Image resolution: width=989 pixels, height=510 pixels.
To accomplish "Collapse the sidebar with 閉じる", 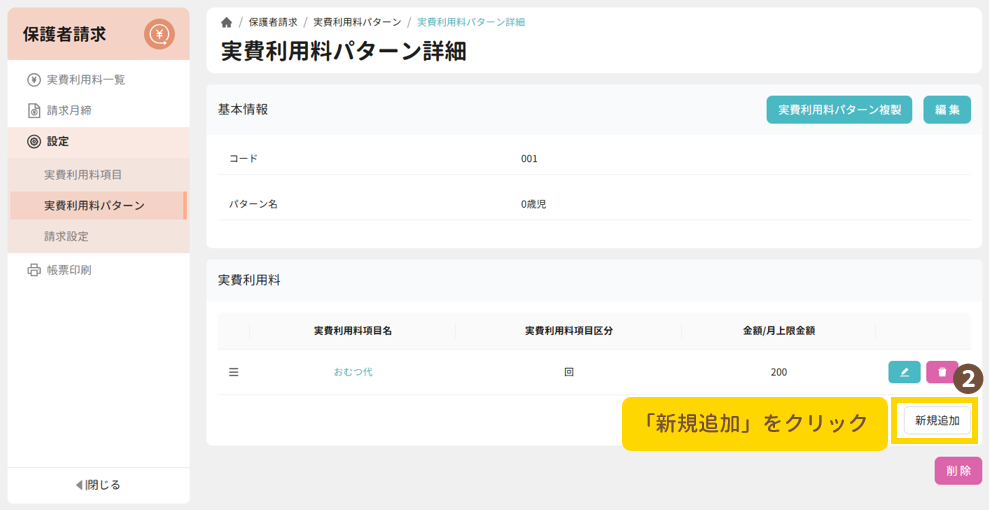I will pyautogui.click(x=98, y=485).
